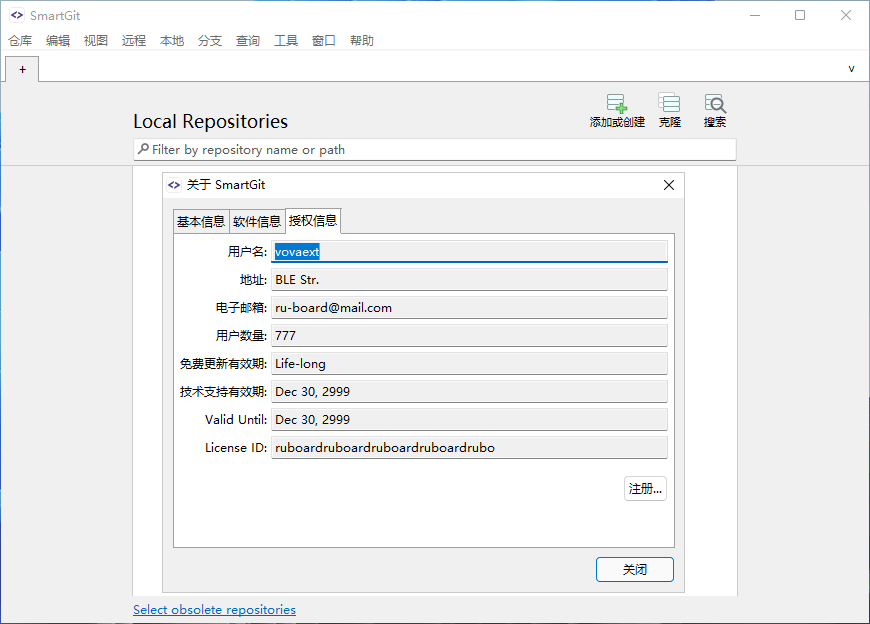870x624 pixels.
Task: Focus the repository filter input field
Action: pos(440,149)
